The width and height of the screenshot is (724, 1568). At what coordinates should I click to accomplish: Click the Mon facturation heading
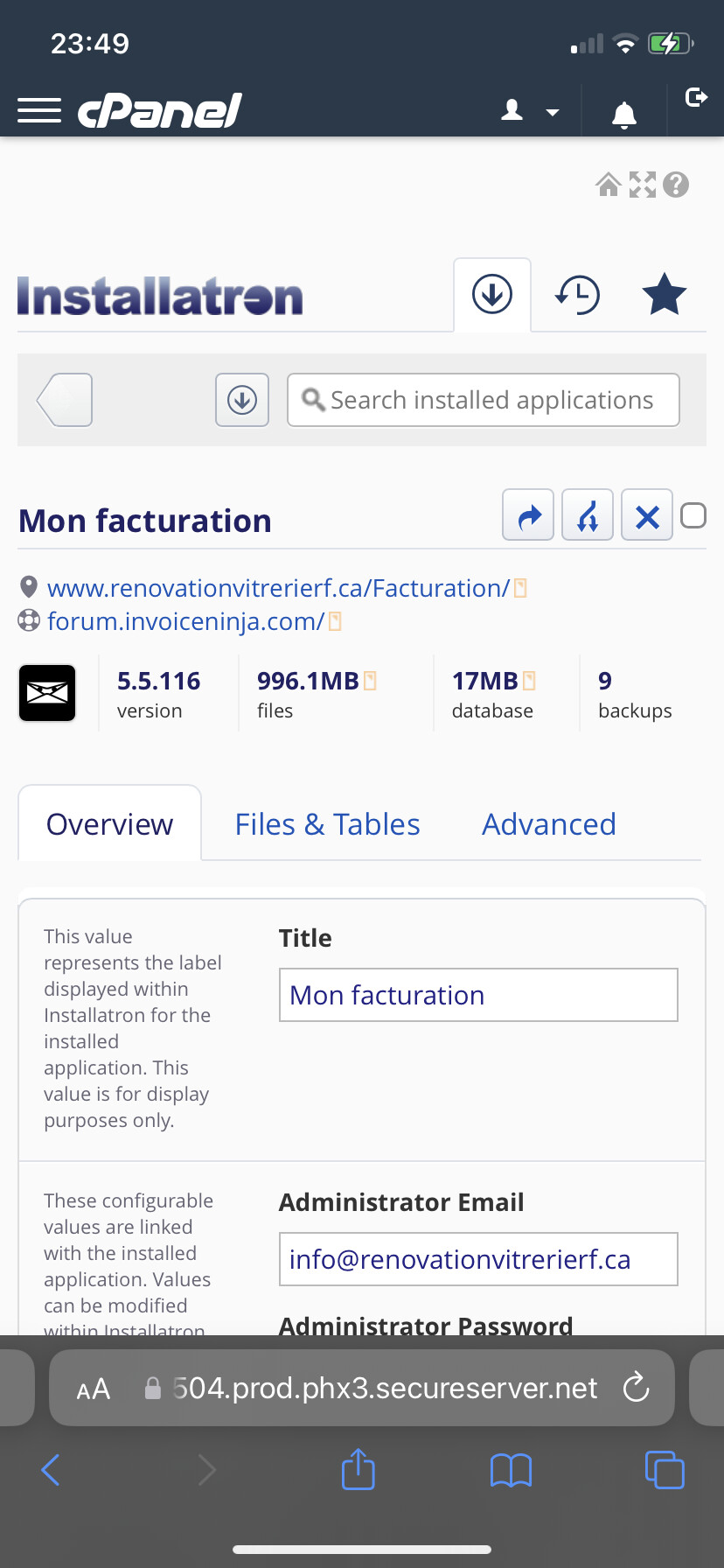point(145,521)
